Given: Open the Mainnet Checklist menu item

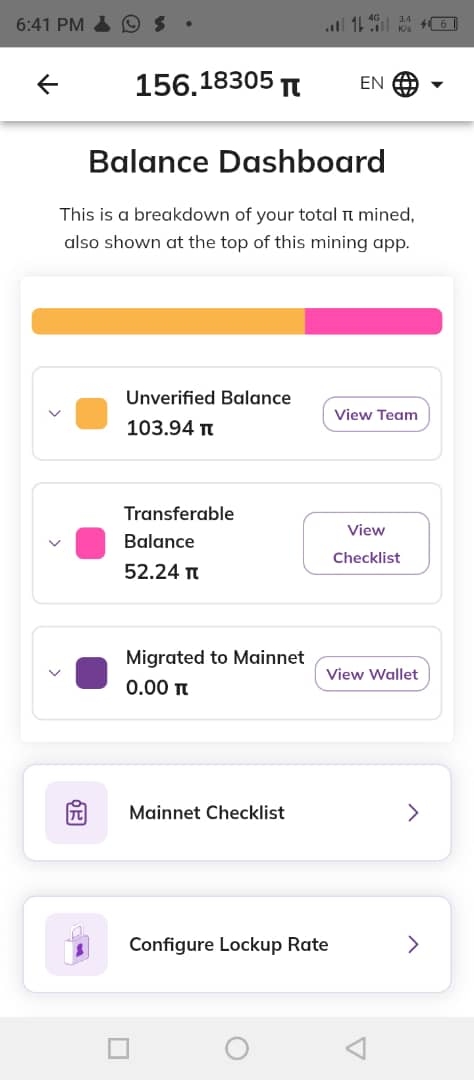Looking at the screenshot, I should 237,813.
